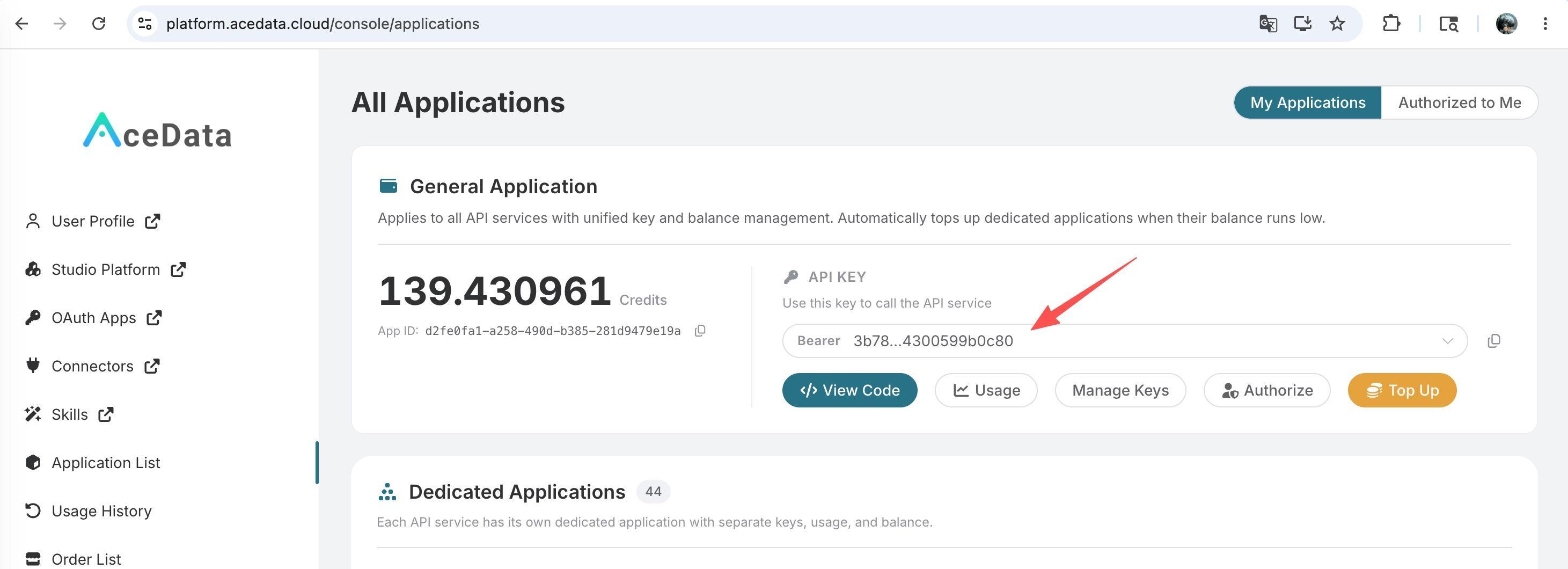Click the 139.430961 credits balance
Viewport: 1568px width, 569px height.
[494, 291]
